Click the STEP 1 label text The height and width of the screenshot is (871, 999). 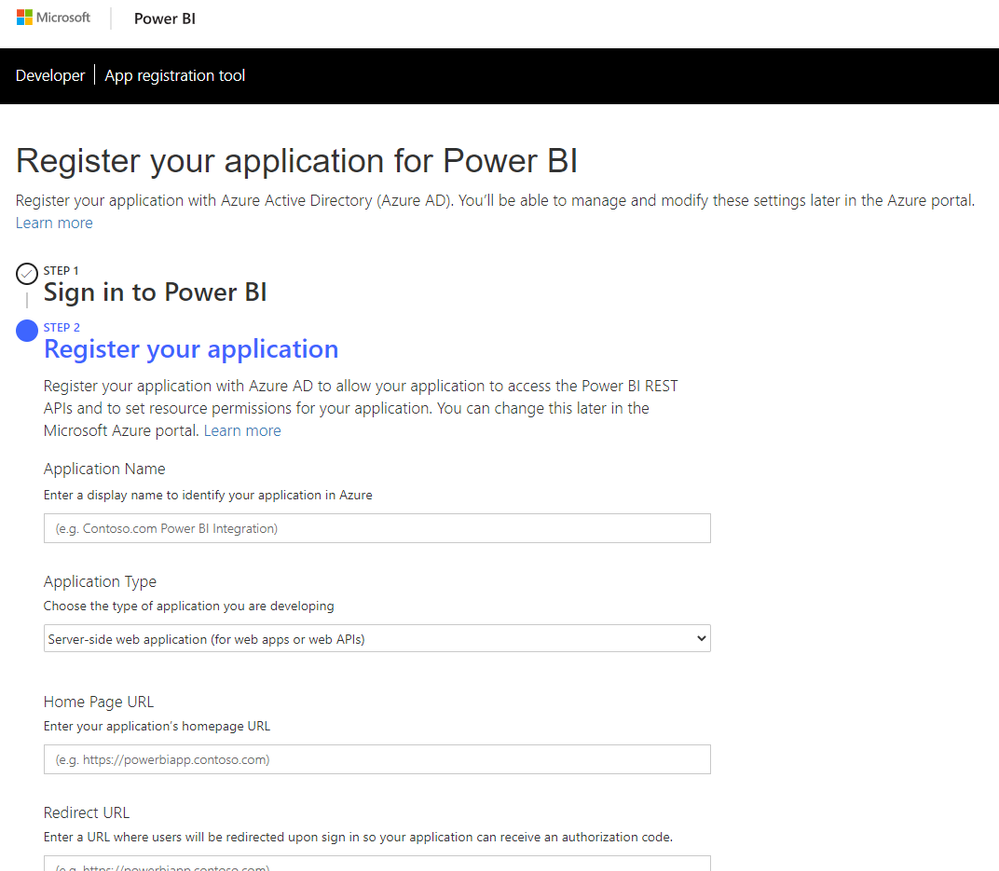(61, 271)
